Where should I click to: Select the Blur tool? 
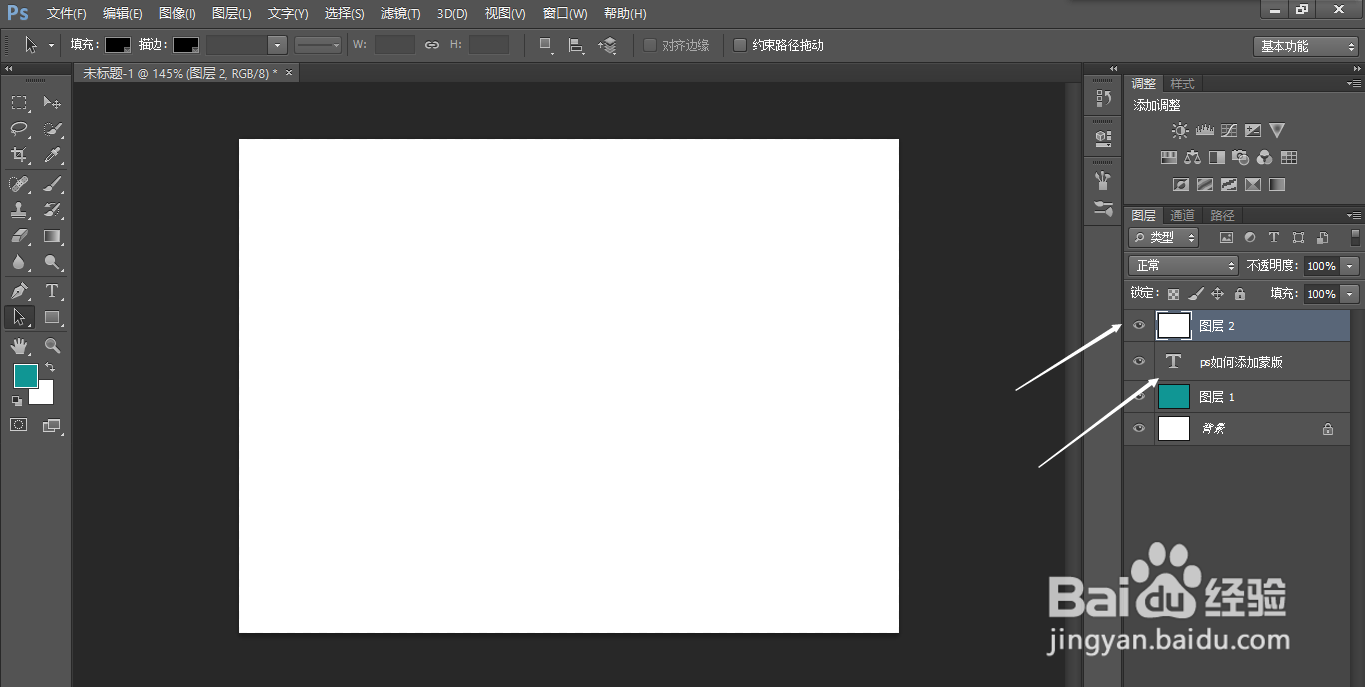[x=19, y=263]
